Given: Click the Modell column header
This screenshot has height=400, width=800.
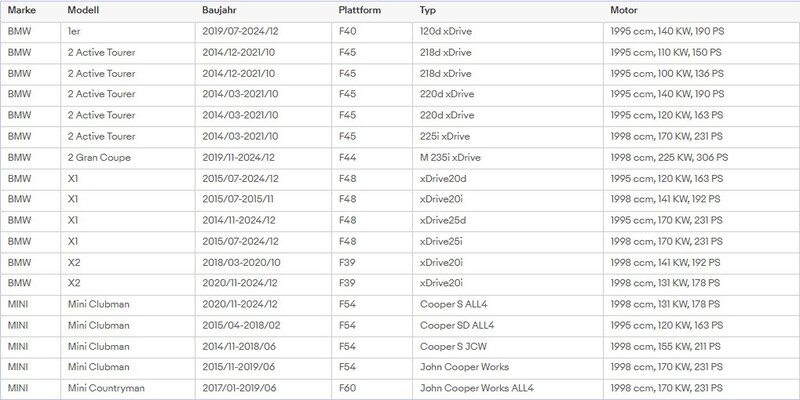Looking at the screenshot, I should (83, 10).
